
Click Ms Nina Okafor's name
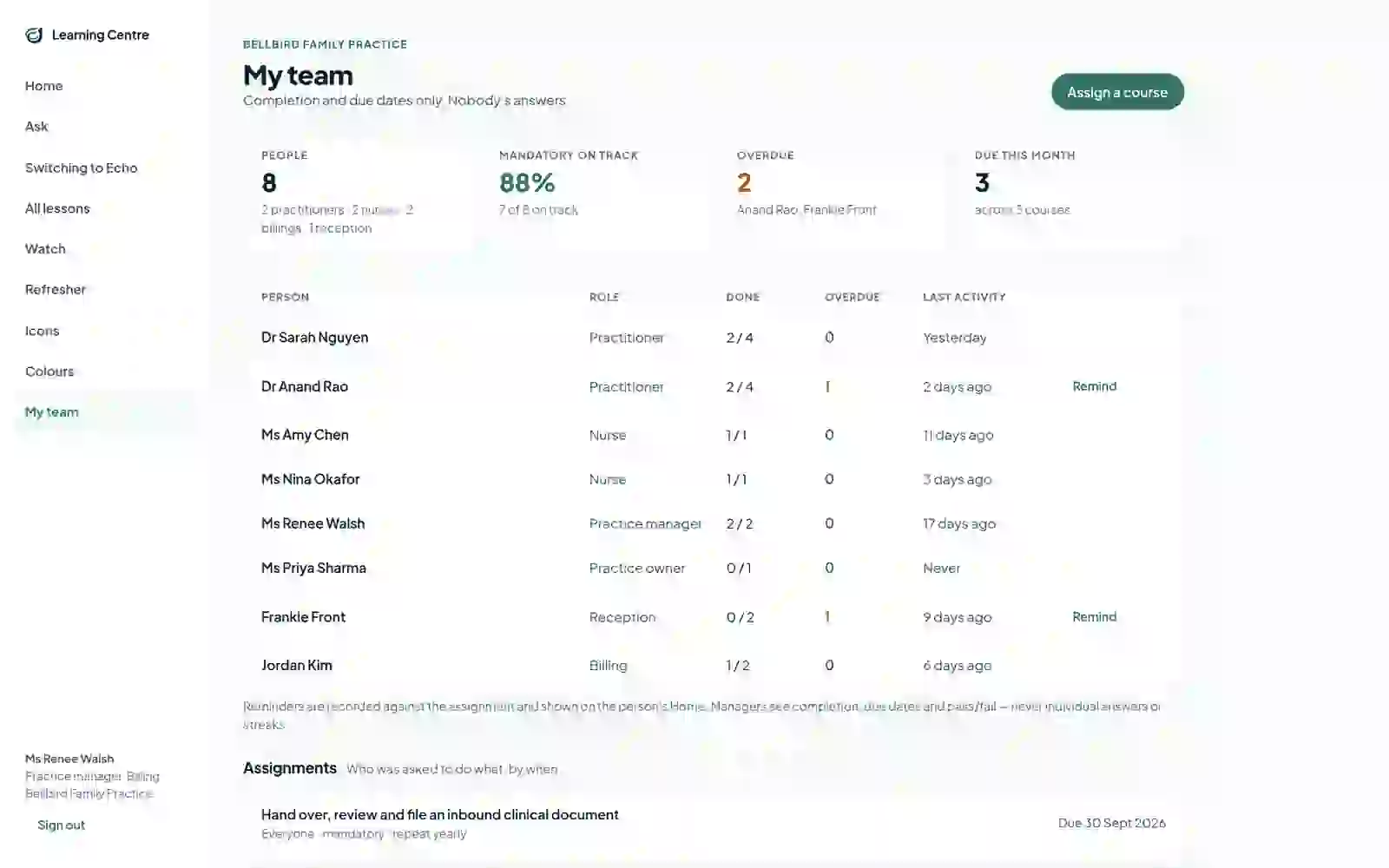coord(310,479)
